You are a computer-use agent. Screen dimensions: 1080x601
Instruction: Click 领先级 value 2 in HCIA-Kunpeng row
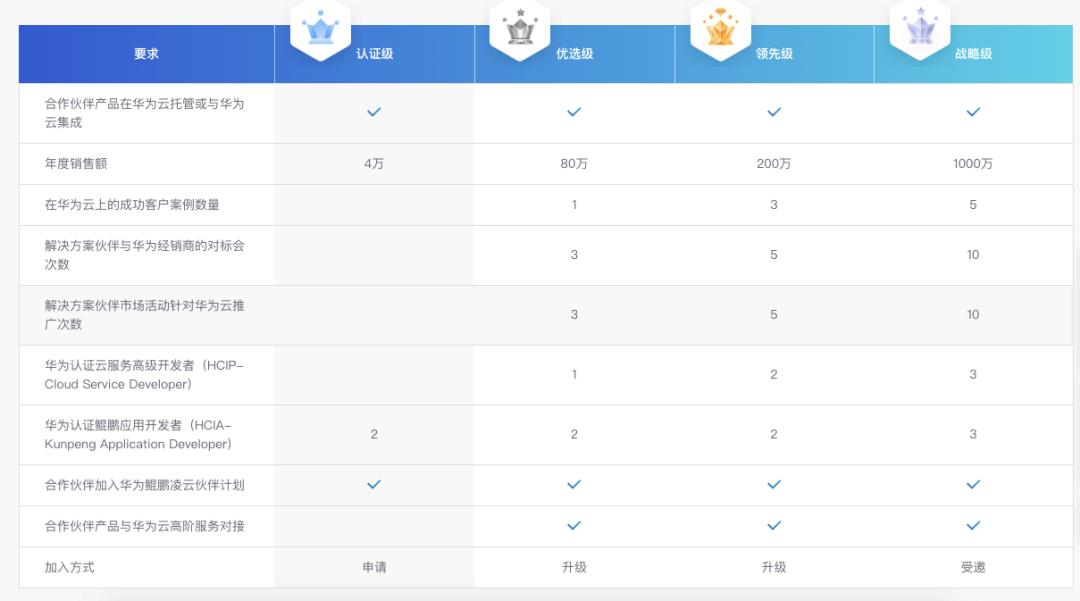tap(774, 435)
